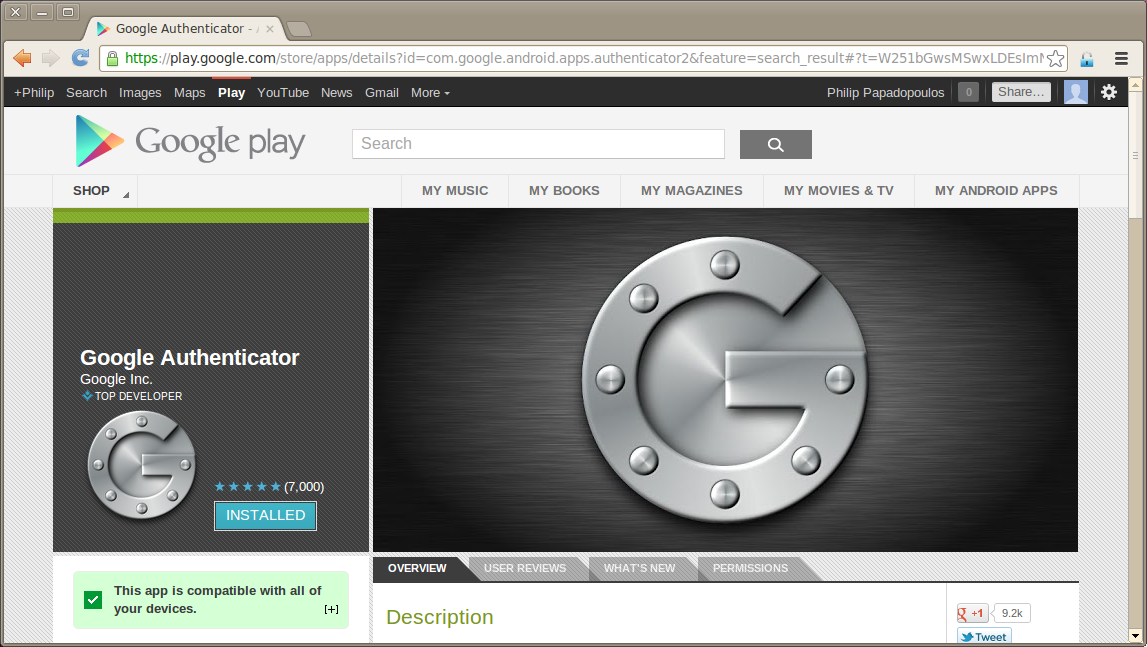Screen dimensions: 1147x647
Task: Click the magnifying glass search button
Action: 775,144
